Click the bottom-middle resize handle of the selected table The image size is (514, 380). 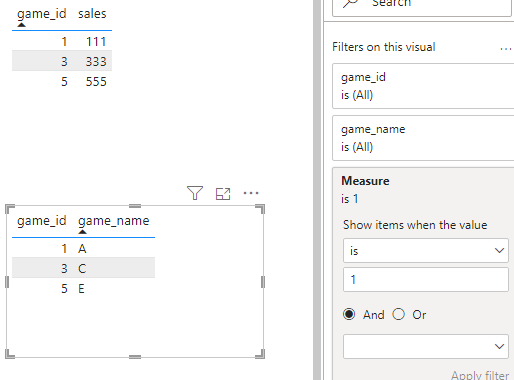tap(135, 357)
